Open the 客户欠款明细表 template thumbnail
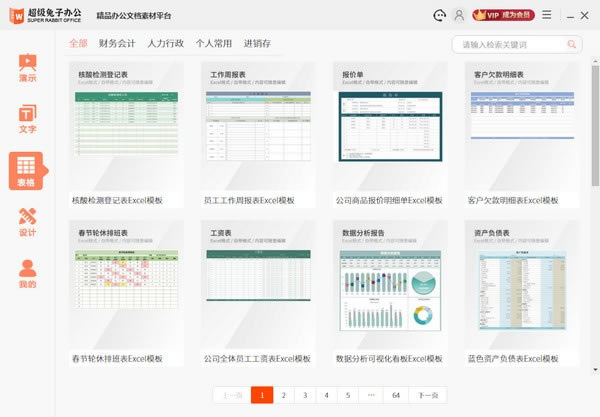This screenshot has width=600, height=417. click(x=522, y=127)
